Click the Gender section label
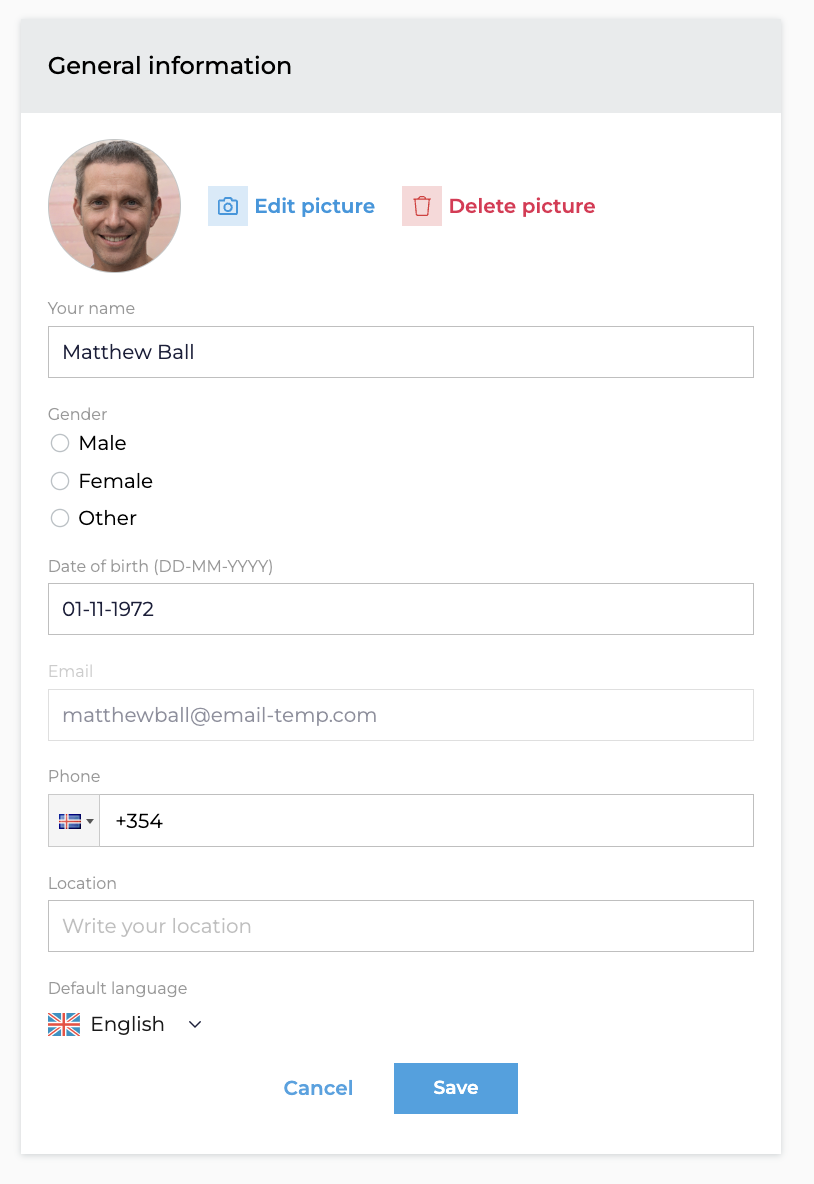This screenshot has height=1184, width=814. [77, 414]
